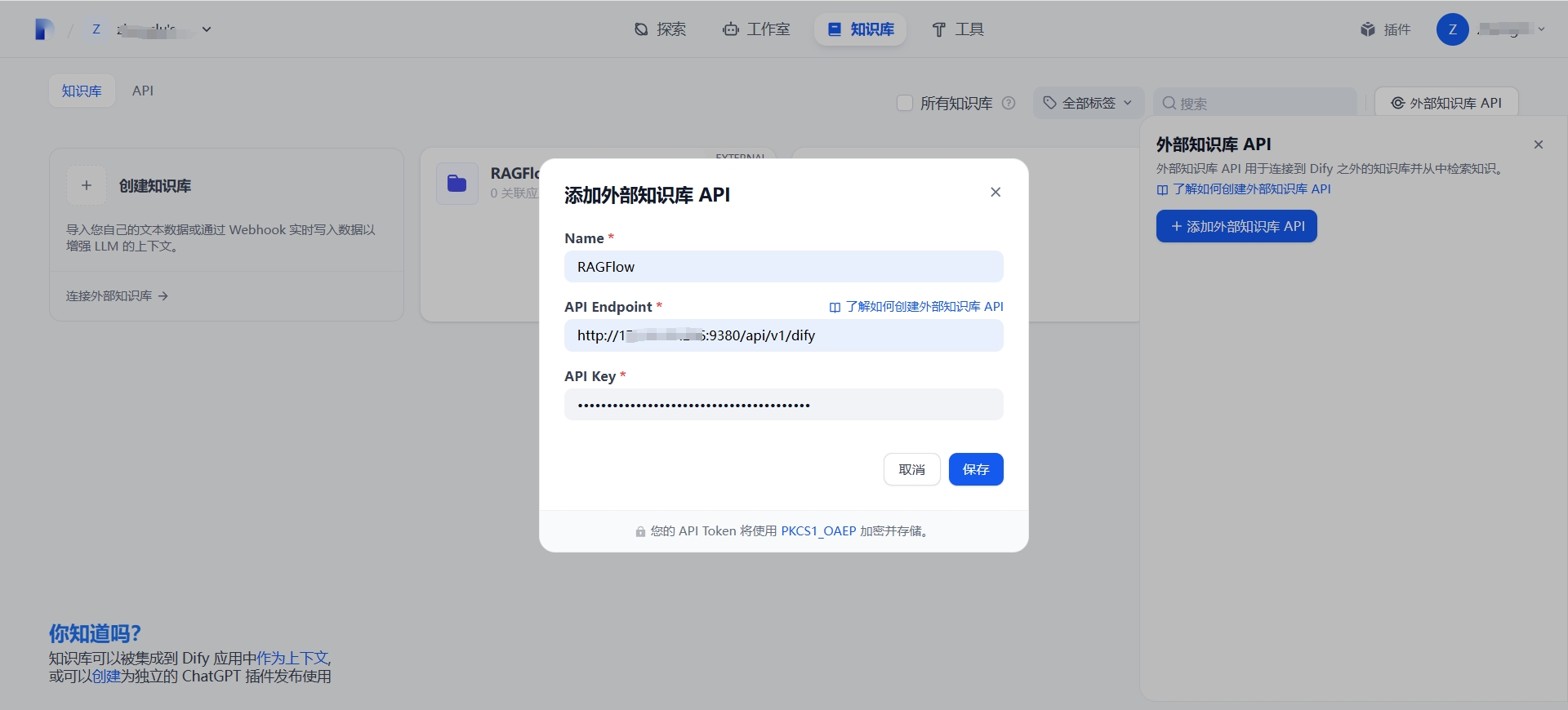Close the 外部知识库 API side panel
Viewport: 1568px width, 710px height.
1539,144
